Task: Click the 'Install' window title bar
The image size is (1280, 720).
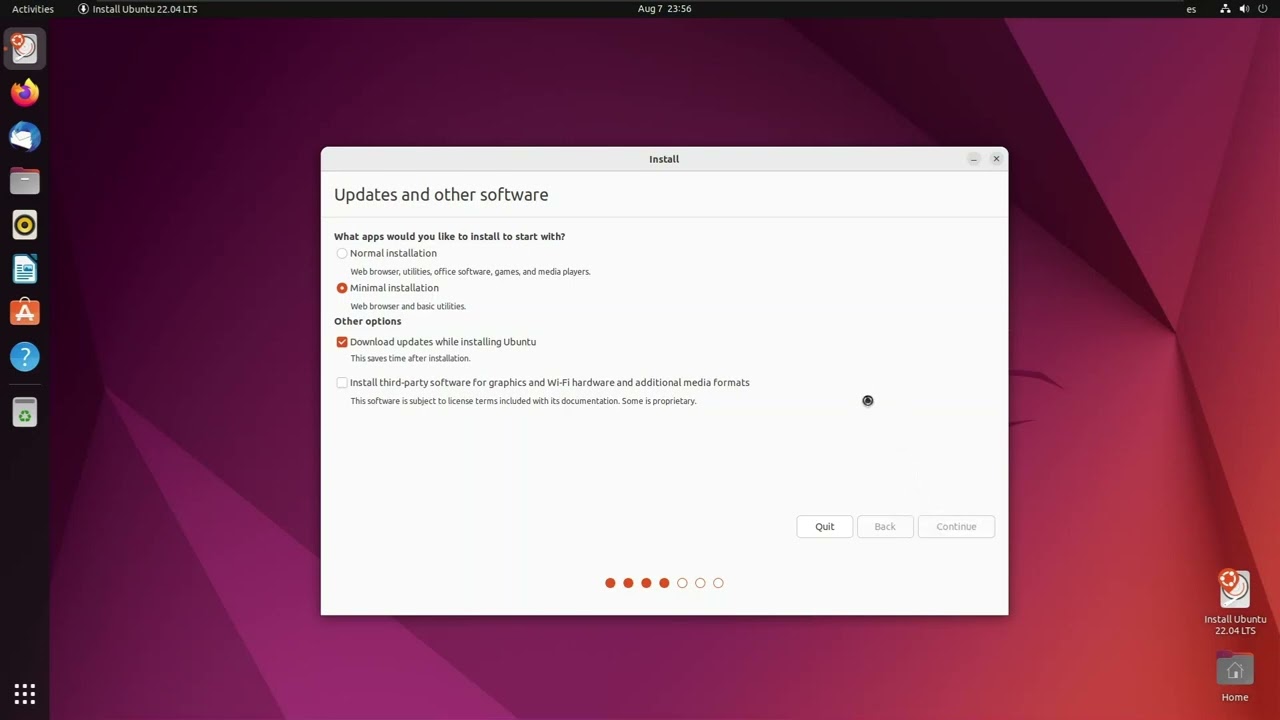Action: click(x=664, y=159)
